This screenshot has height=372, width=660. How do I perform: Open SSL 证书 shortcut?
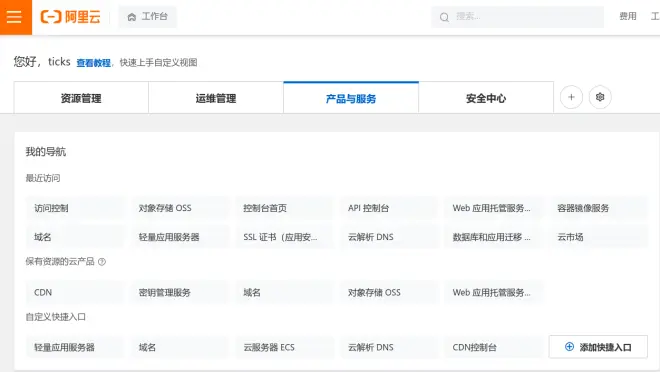point(284,237)
